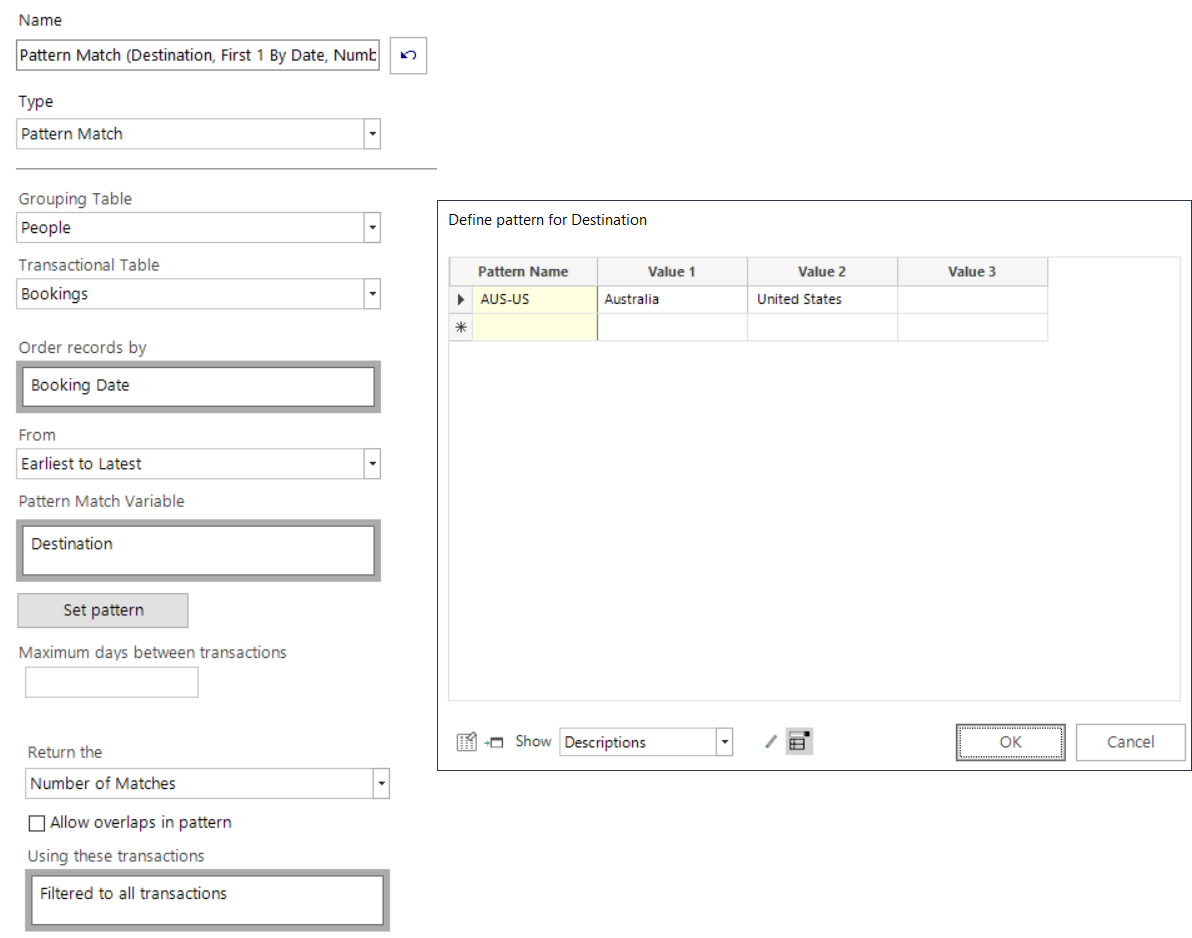Click the Set pattern button
Viewport: 1192px width, 938px height.
(x=103, y=610)
